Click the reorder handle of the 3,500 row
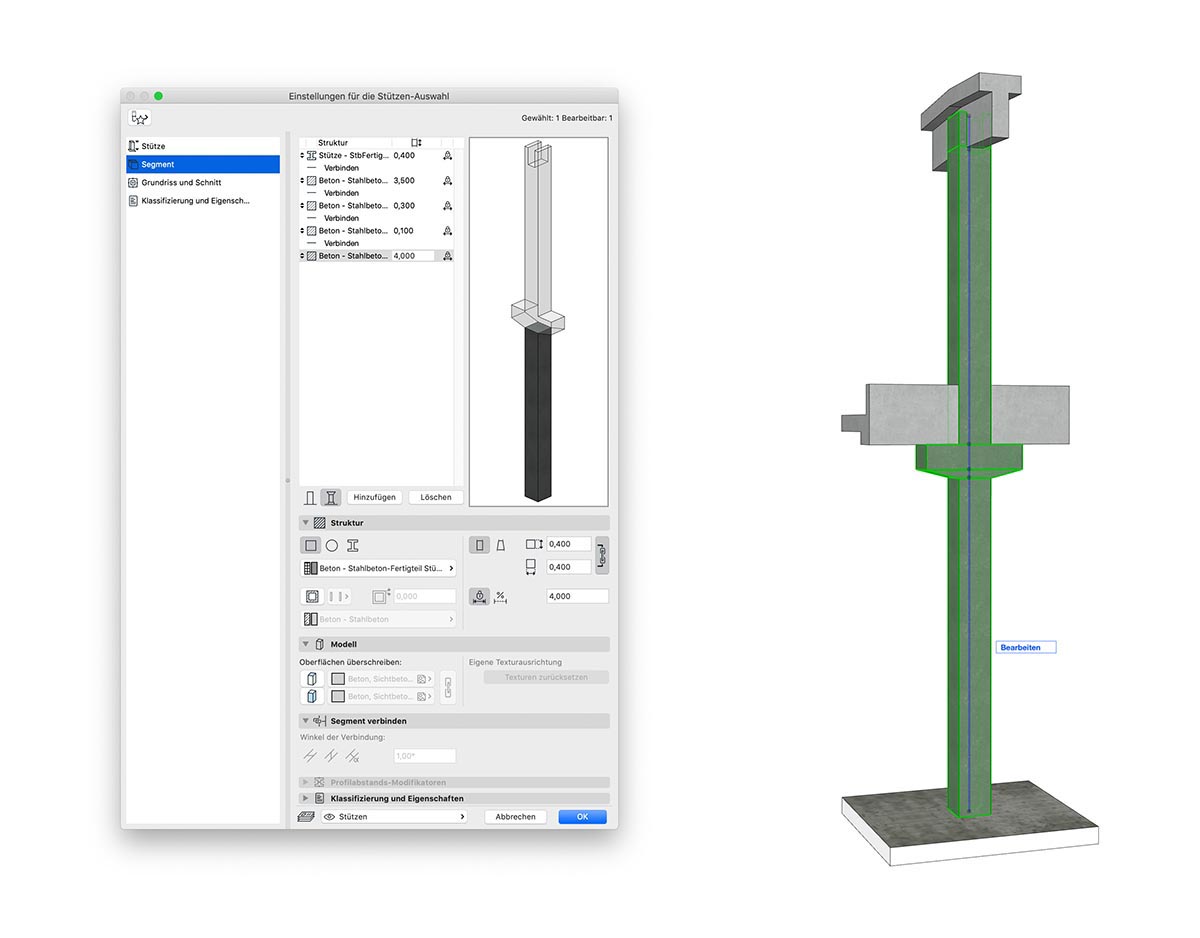This screenshot has height=938, width=1200. 302,181
